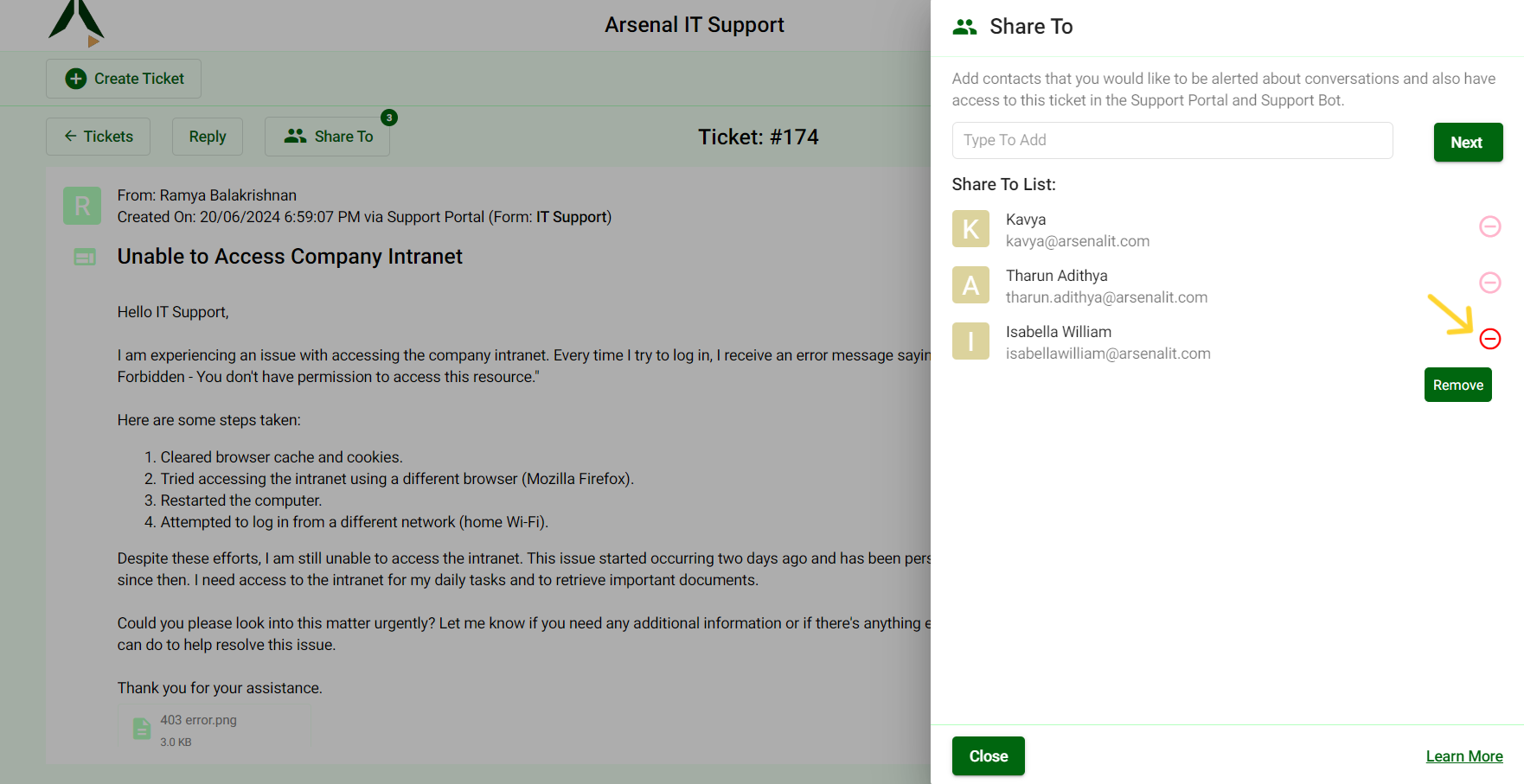Click the remove icon next to Kavya
The image size is (1524, 784).
tap(1489, 226)
